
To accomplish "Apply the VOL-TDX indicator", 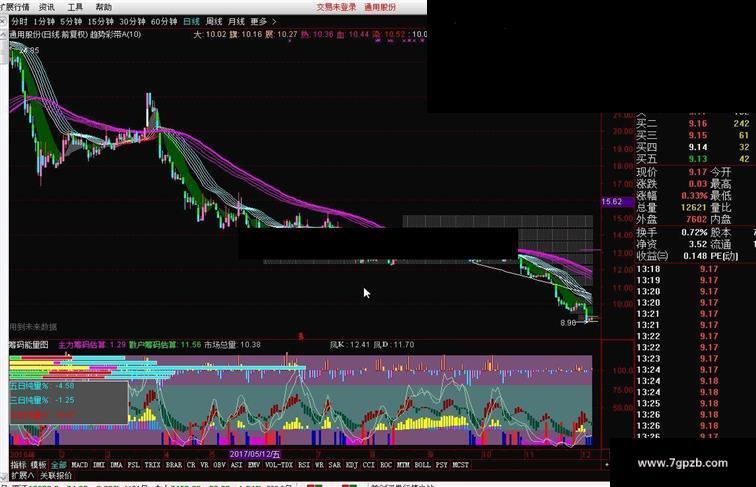I will 279,465.
